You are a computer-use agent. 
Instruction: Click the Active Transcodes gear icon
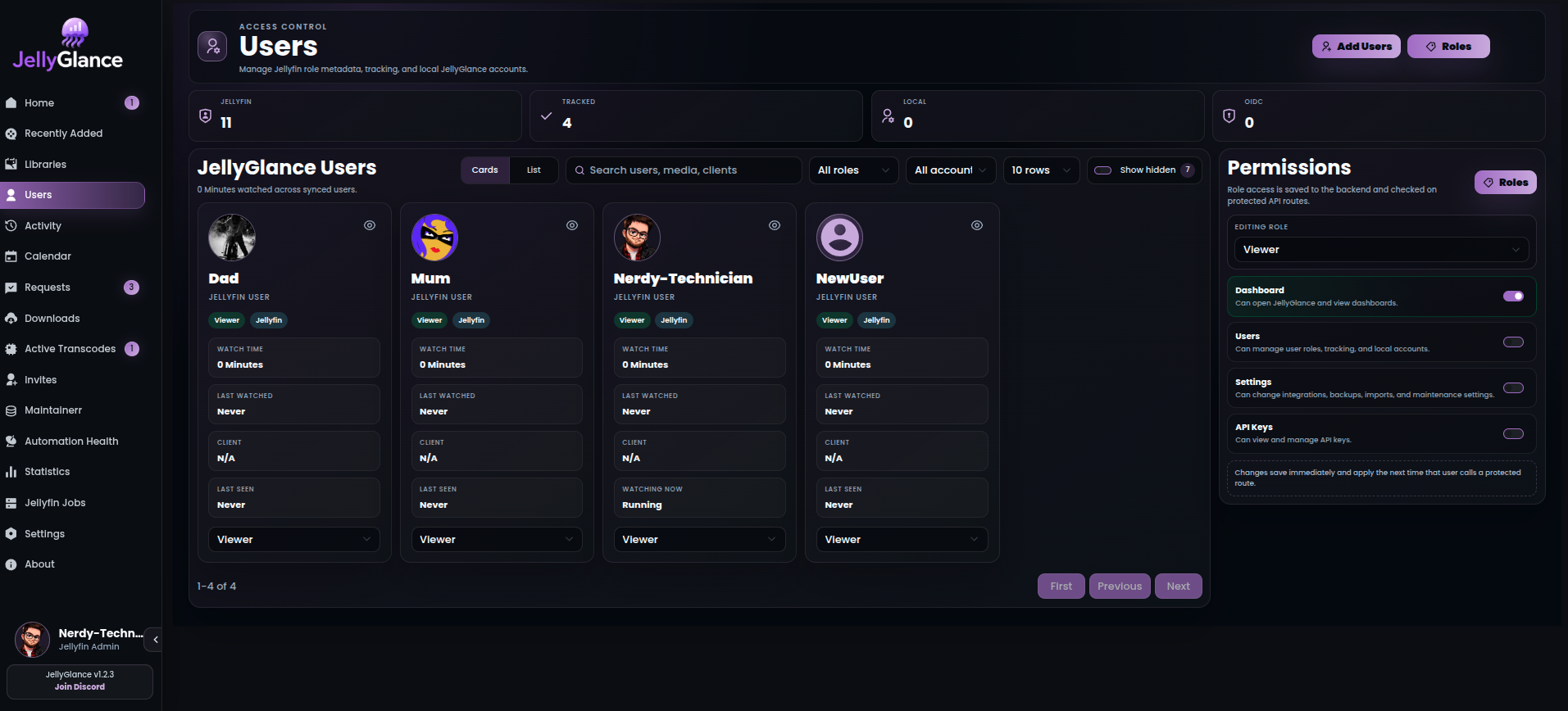pyautogui.click(x=11, y=349)
